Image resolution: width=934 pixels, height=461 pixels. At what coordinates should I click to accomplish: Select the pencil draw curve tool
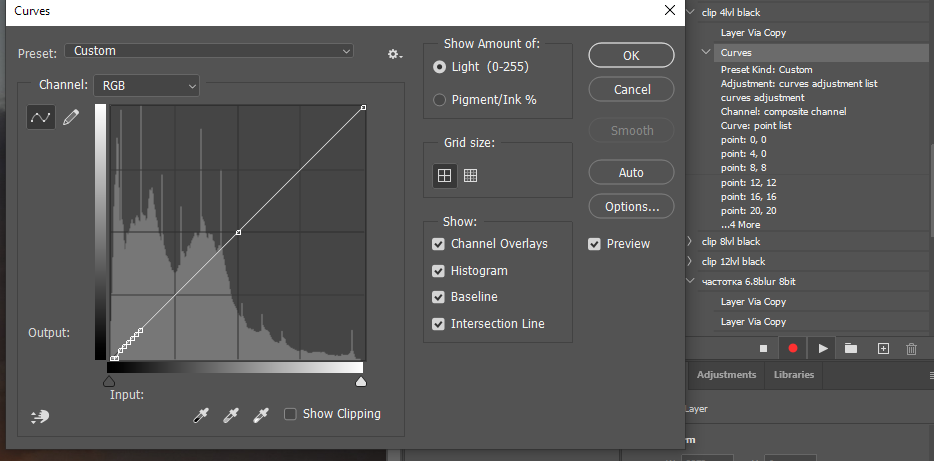(70, 117)
